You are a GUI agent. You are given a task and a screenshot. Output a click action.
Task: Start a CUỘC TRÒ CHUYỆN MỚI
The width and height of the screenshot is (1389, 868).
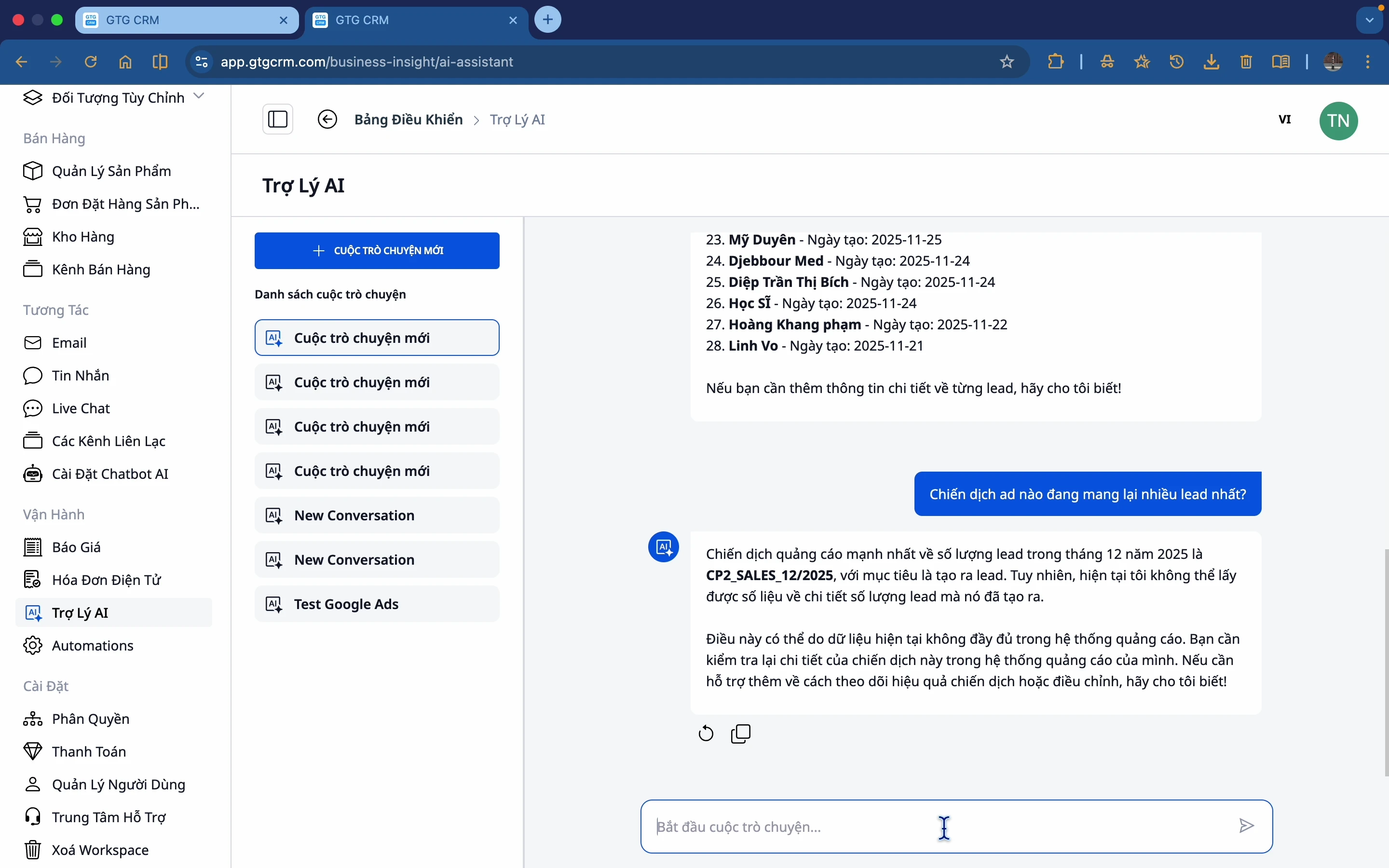377,251
